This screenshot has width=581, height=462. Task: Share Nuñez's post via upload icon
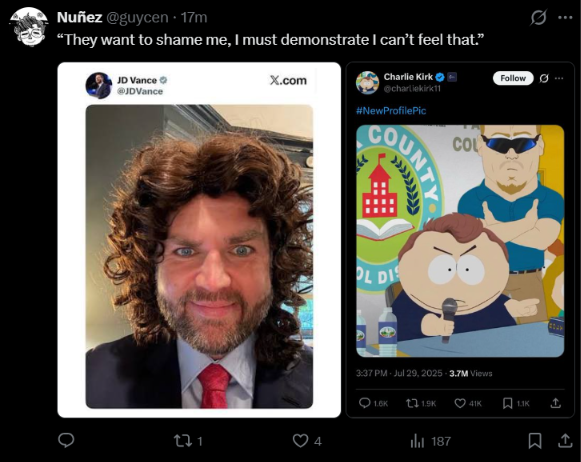coord(565,441)
